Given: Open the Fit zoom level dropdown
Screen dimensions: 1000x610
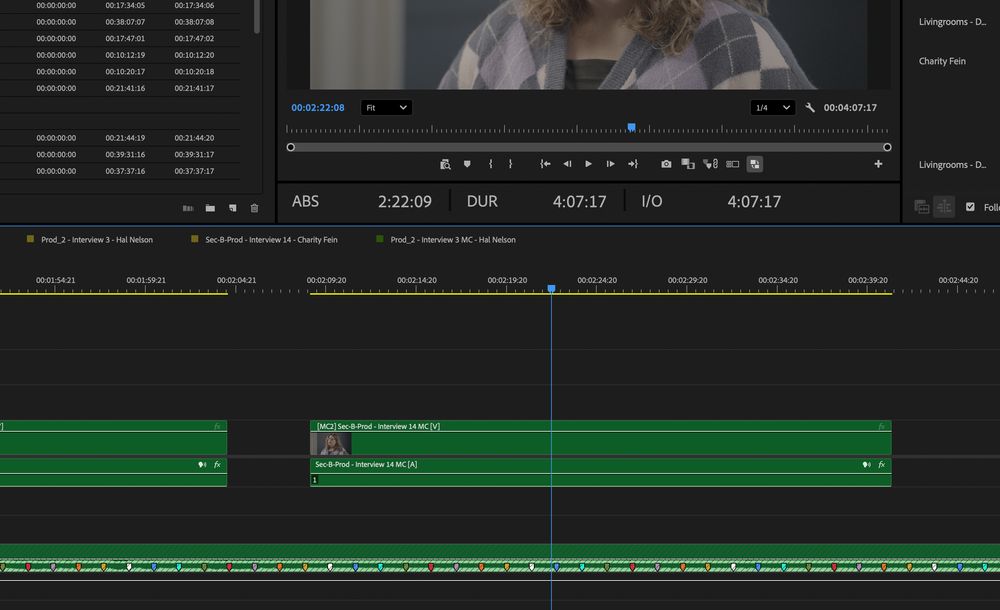Looking at the screenshot, I should (386, 108).
